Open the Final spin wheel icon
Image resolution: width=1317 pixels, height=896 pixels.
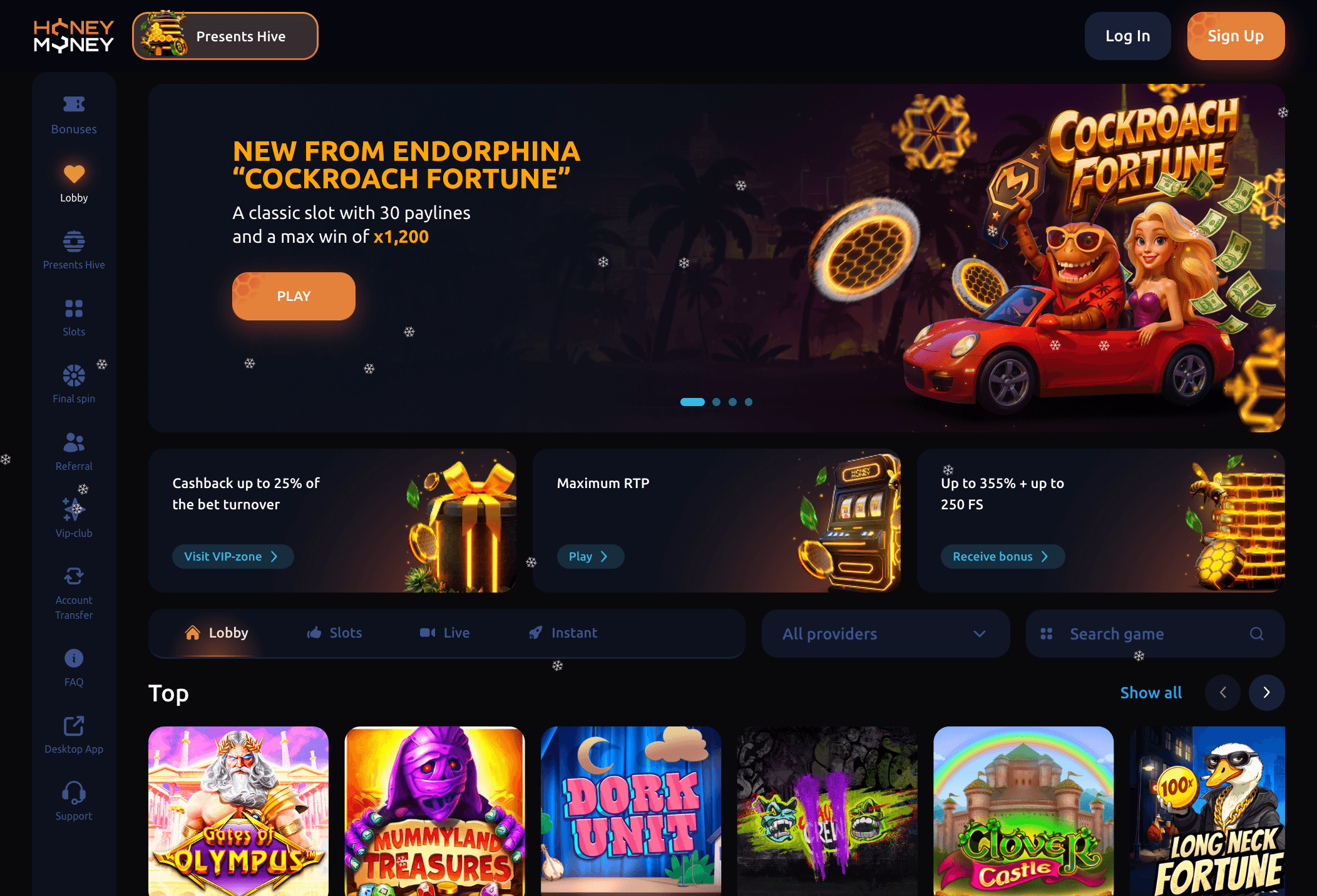coord(74,375)
